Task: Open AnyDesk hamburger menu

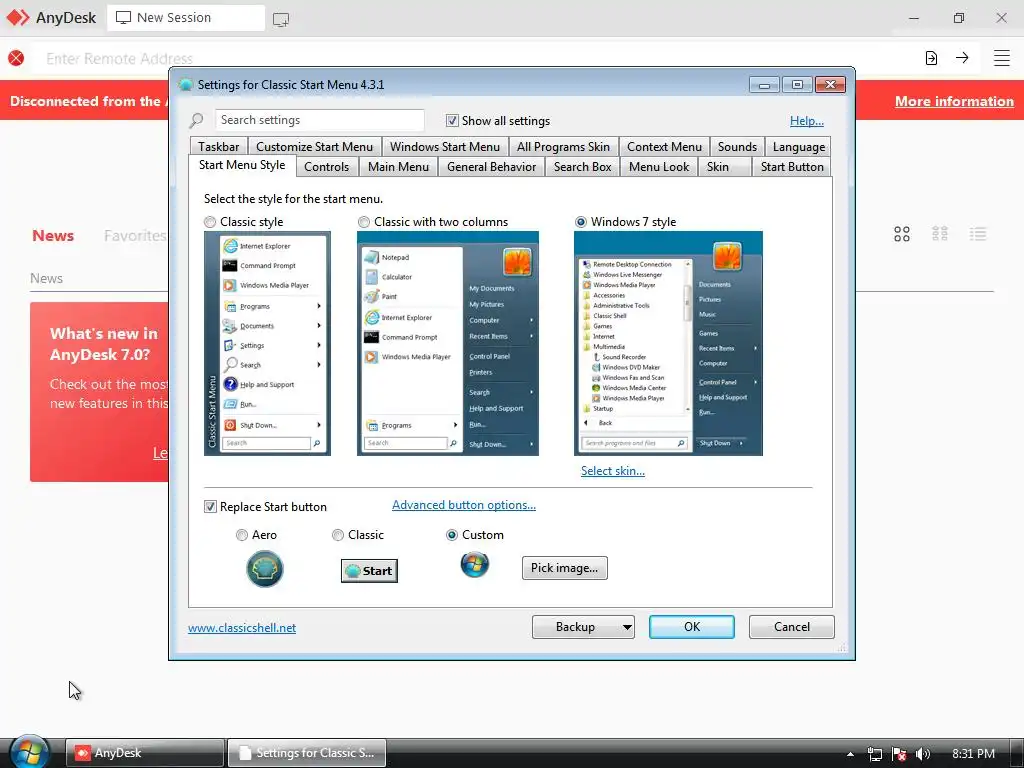Action: [x=1002, y=58]
